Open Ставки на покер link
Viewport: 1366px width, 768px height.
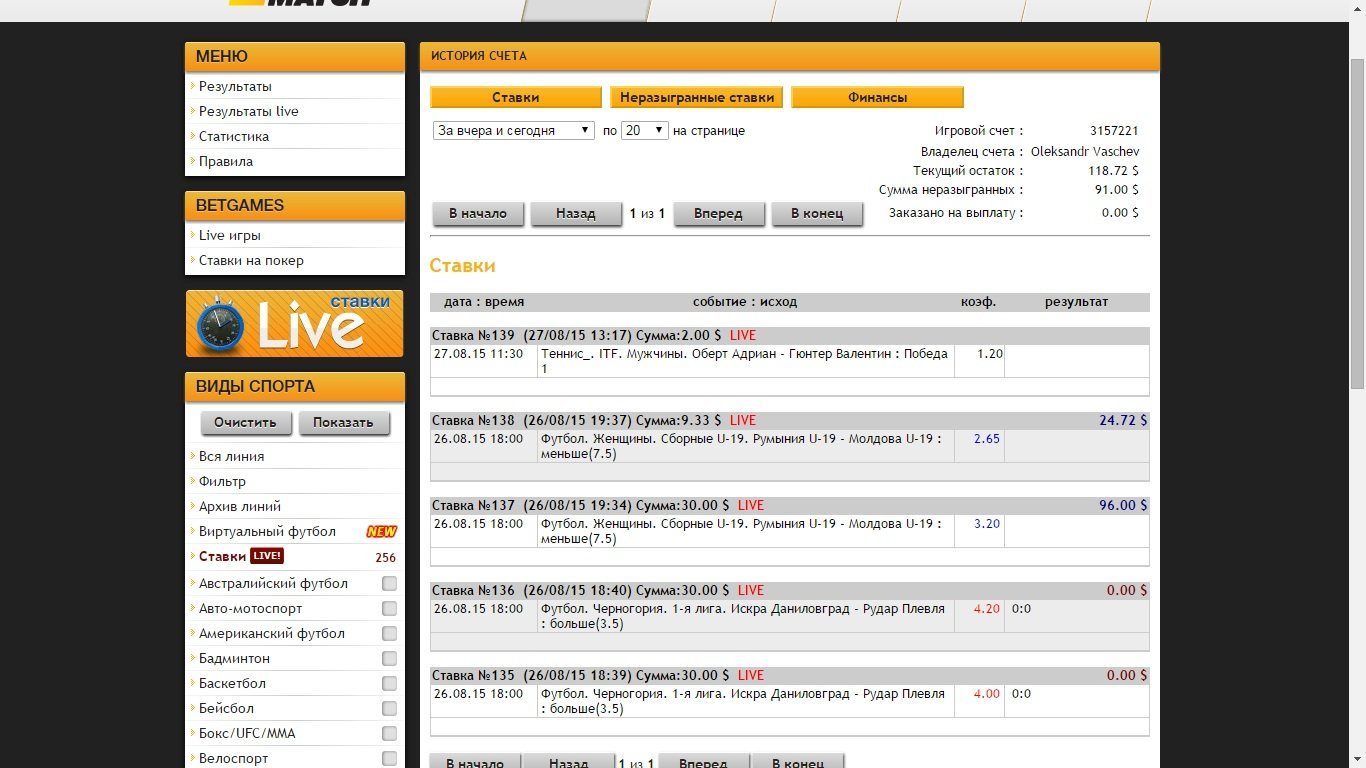pos(251,260)
